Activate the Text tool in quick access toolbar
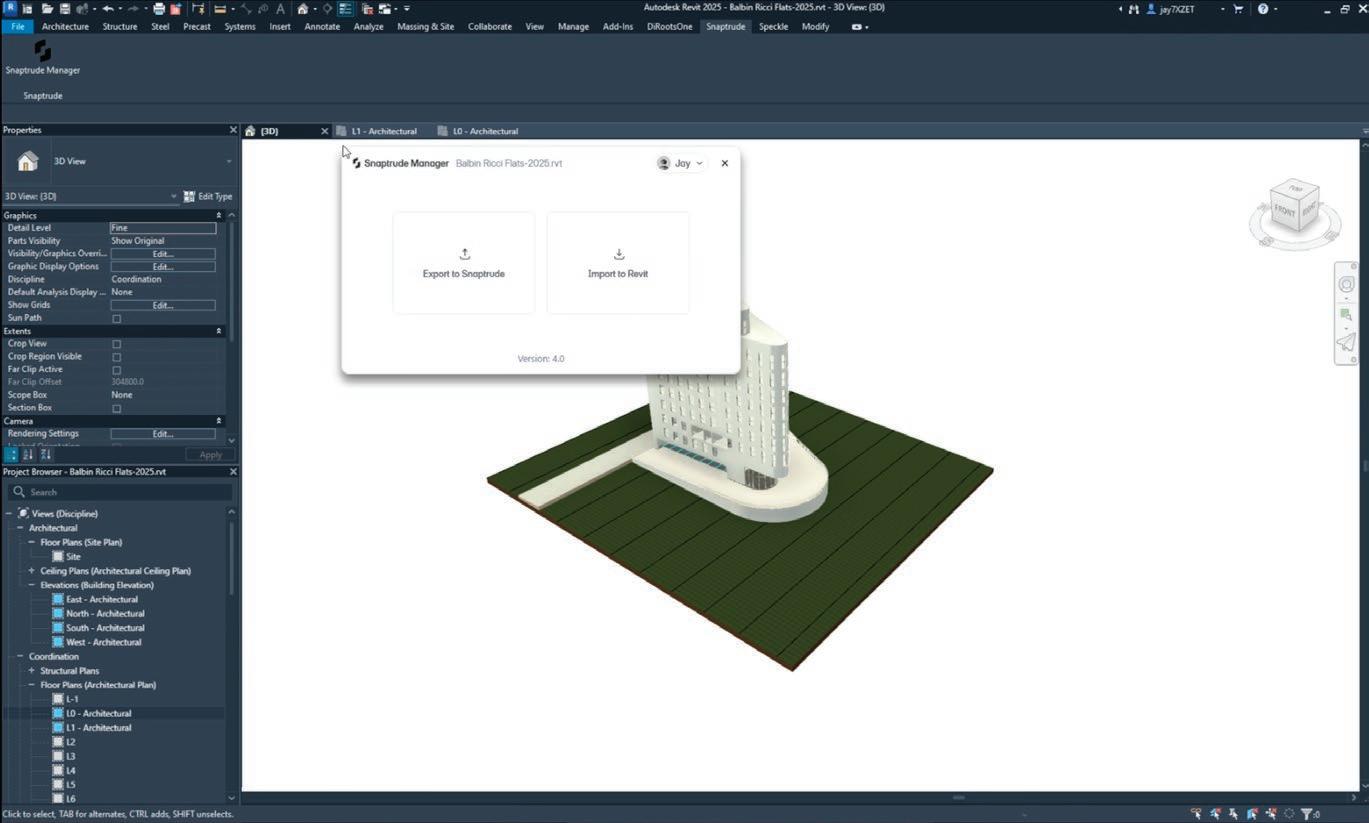Viewport: 1369px width, 823px height. click(x=280, y=9)
